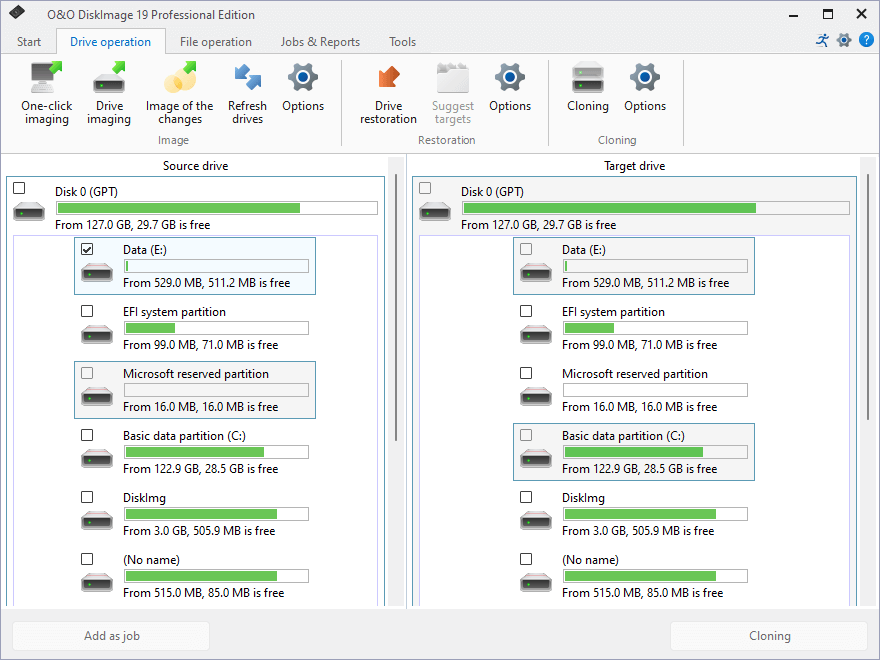Click the Data (E:) usage bar
The width and height of the screenshot is (880, 660).
pos(217,265)
